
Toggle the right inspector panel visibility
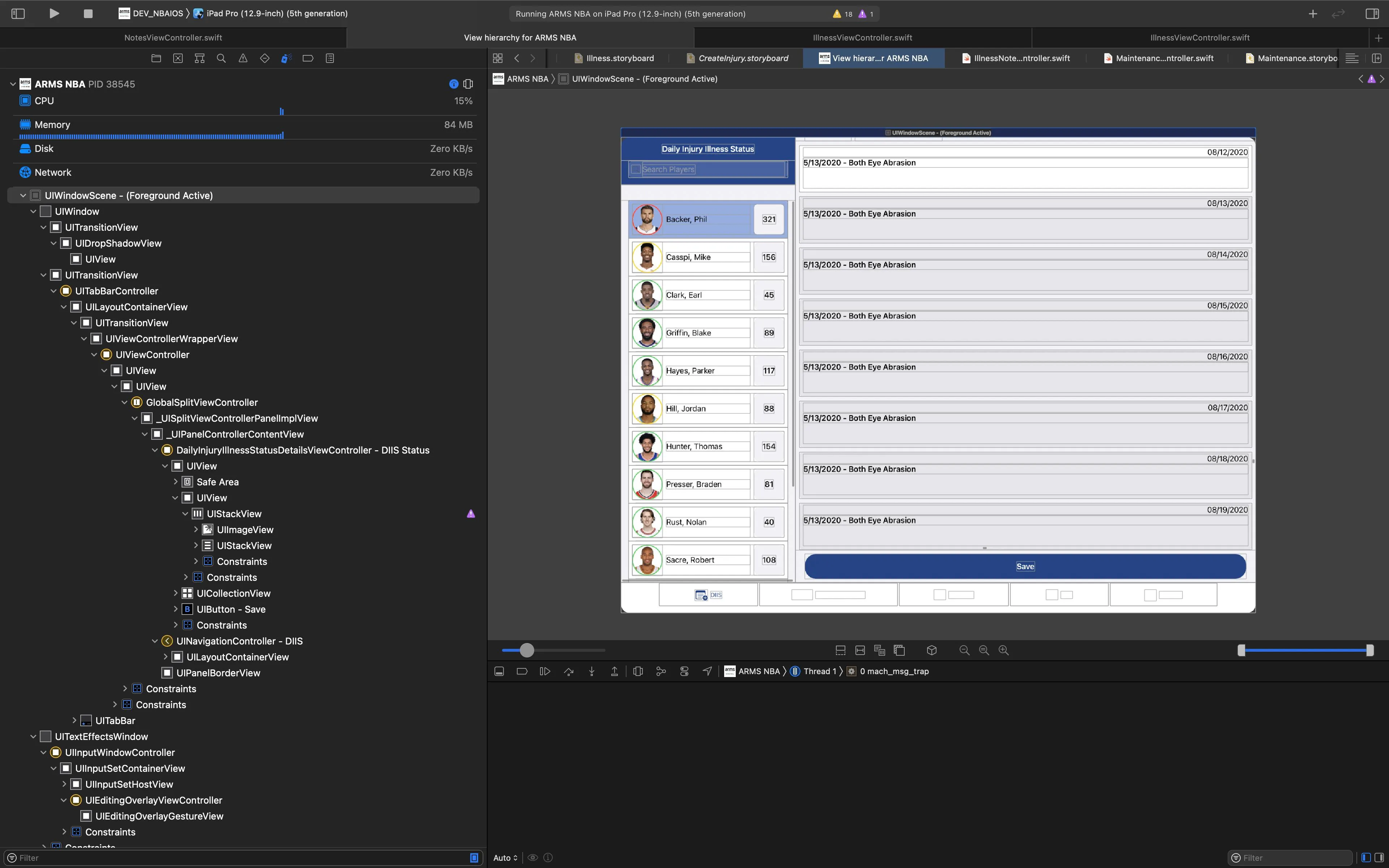pyautogui.click(x=1372, y=13)
